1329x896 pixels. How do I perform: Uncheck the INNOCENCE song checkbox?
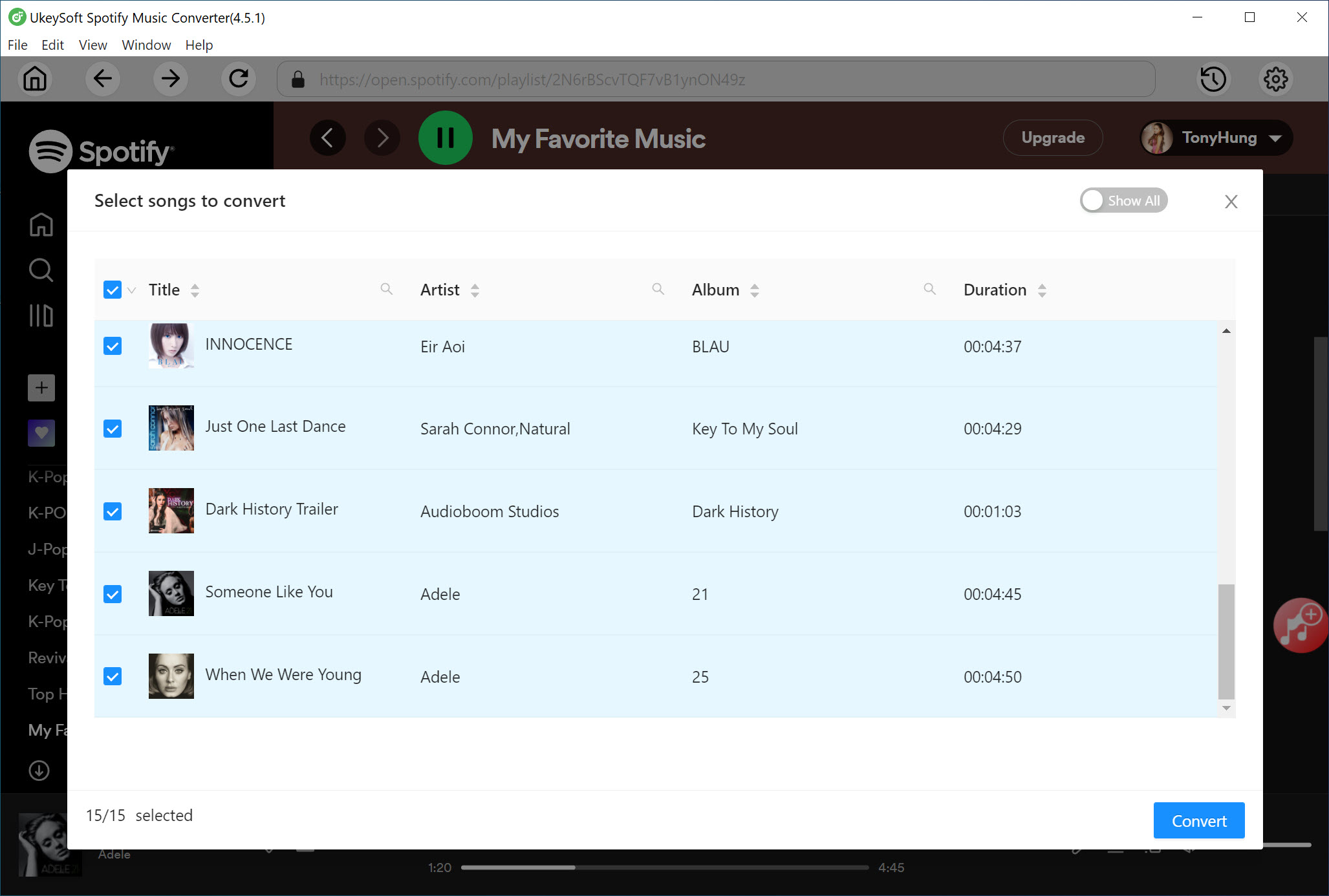pos(112,346)
